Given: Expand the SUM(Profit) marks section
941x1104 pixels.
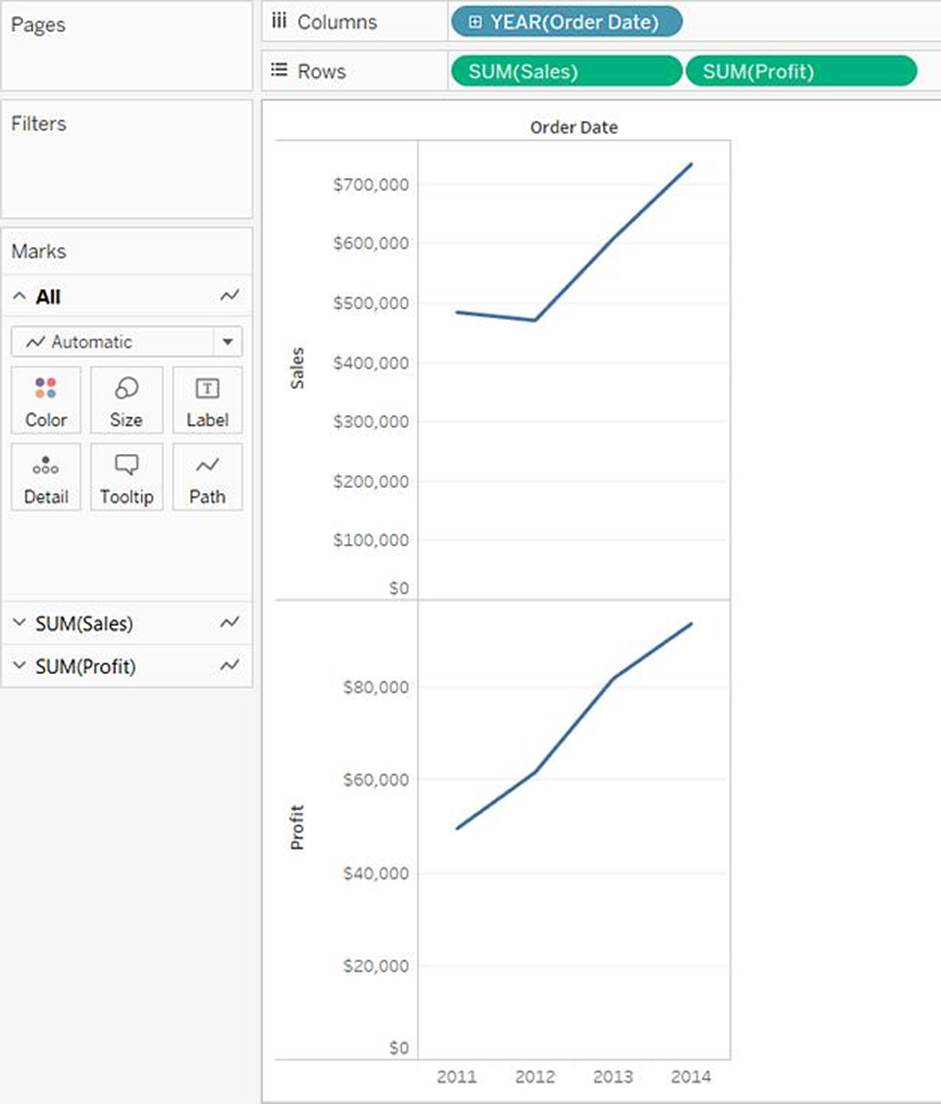Looking at the screenshot, I should (19, 666).
